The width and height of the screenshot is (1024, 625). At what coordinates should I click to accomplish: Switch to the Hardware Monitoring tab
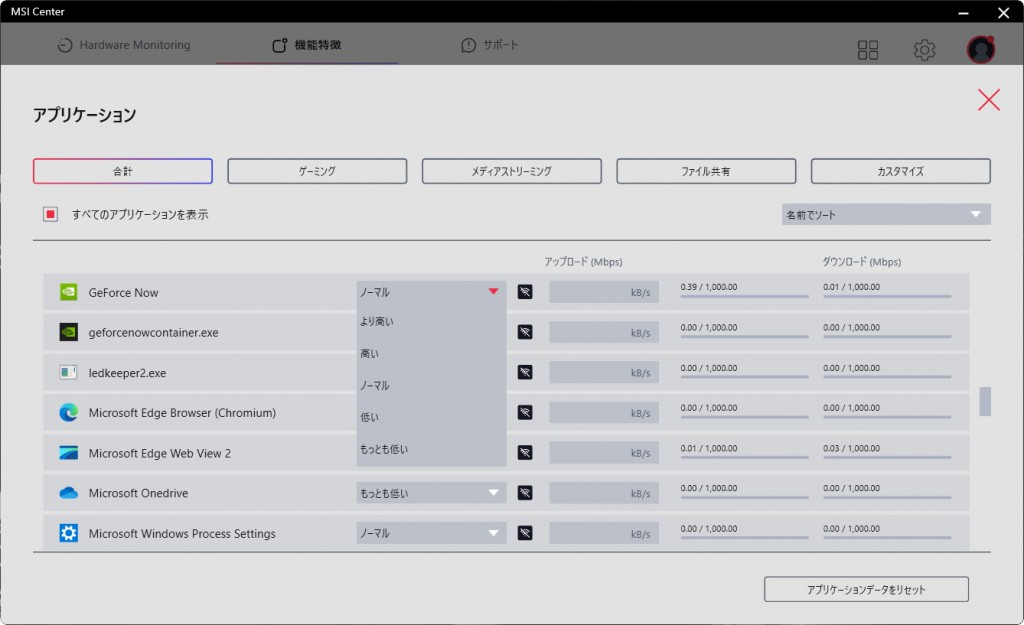coord(124,46)
